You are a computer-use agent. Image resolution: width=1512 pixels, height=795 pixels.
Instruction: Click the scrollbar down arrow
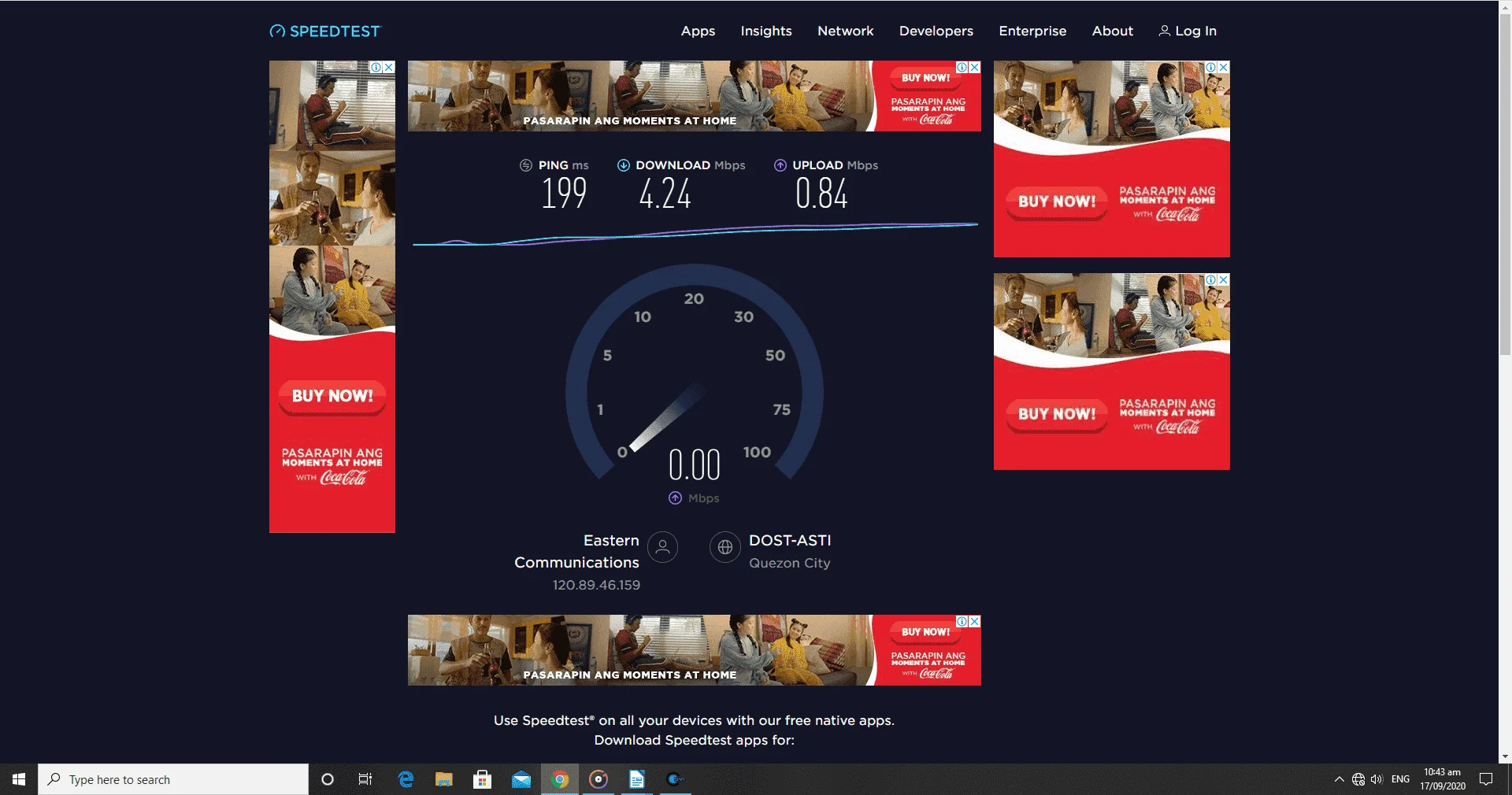[x=1505, y=756]
